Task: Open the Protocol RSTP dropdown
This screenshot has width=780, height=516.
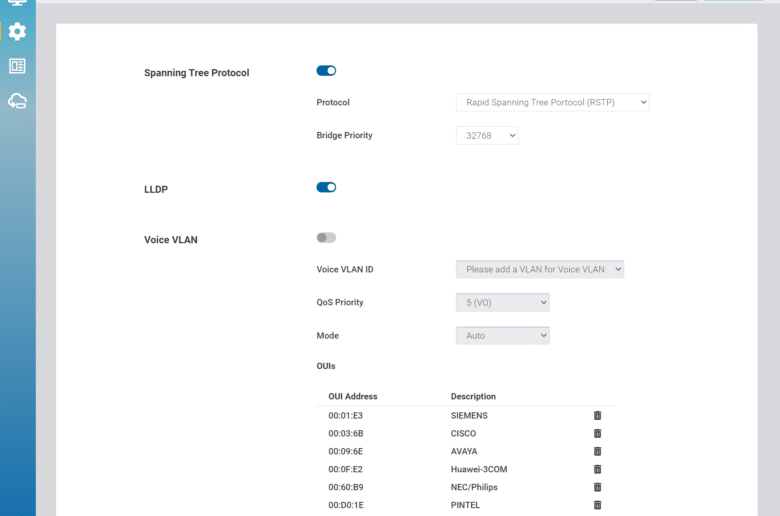Action: tap(553, 103)
